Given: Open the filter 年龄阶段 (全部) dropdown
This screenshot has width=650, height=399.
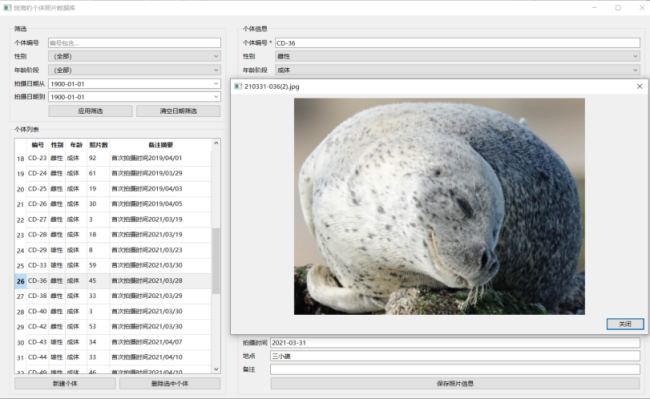Looking at the screenshot, I should (x=134, y=70).
